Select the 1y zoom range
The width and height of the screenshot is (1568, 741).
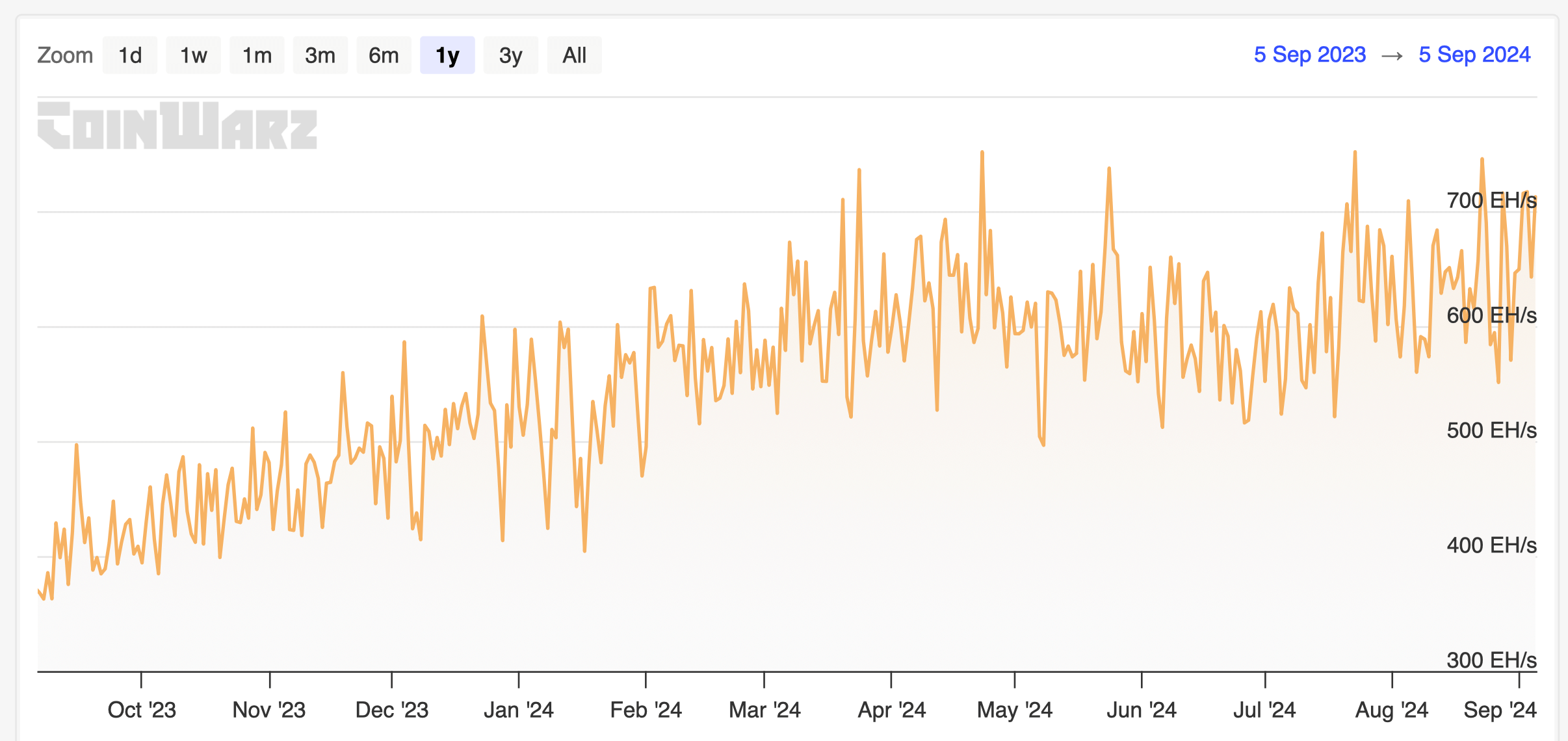(447, 55)
